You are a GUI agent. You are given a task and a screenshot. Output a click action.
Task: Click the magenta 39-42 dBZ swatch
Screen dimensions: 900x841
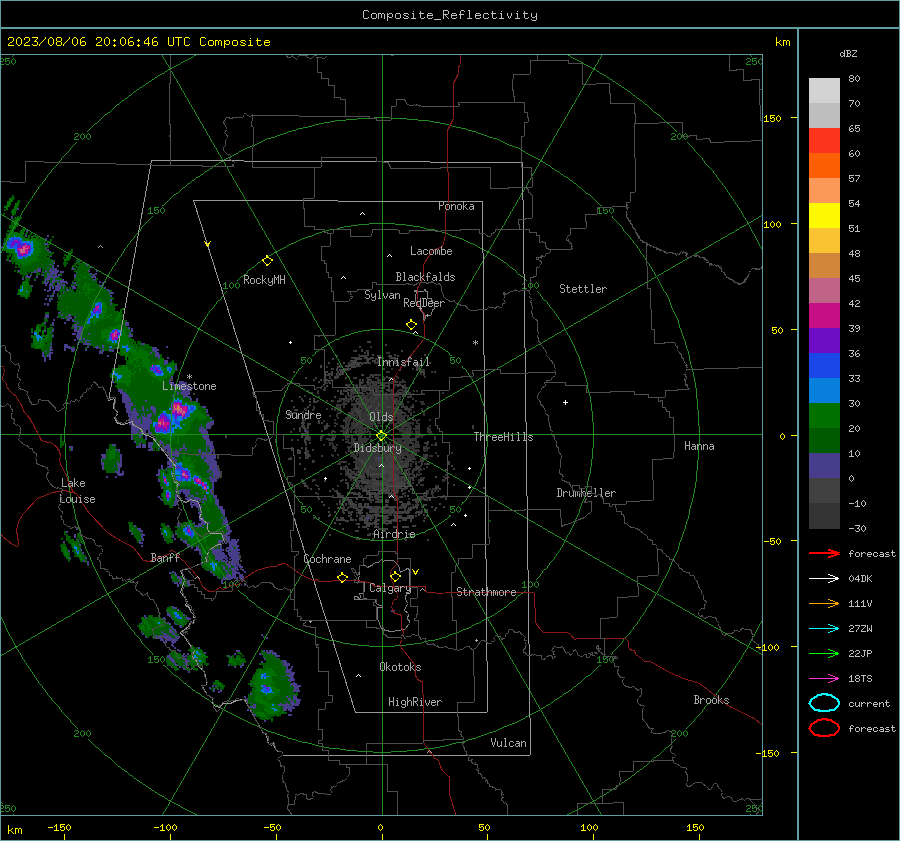coord(824,316)
